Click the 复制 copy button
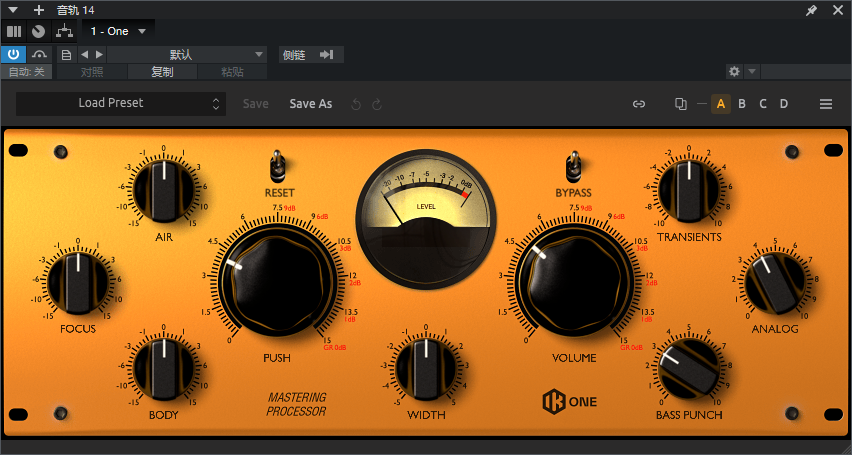 162,72
